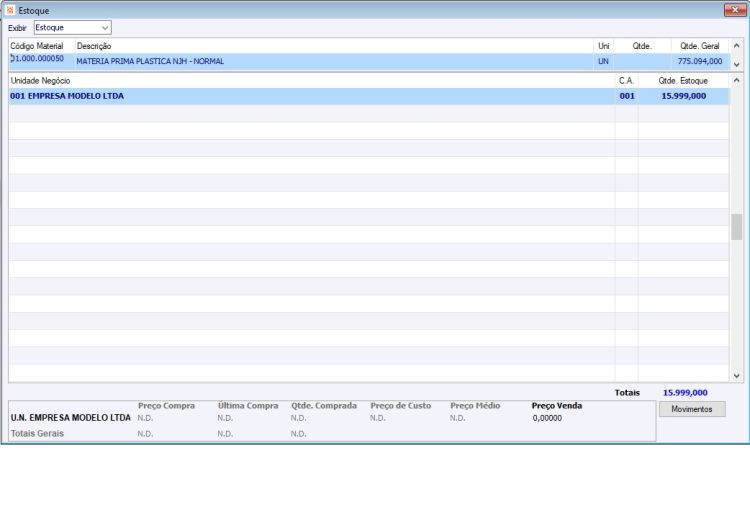Click the Preço Compra heading
Screen dimensions: 750x523
166,406
